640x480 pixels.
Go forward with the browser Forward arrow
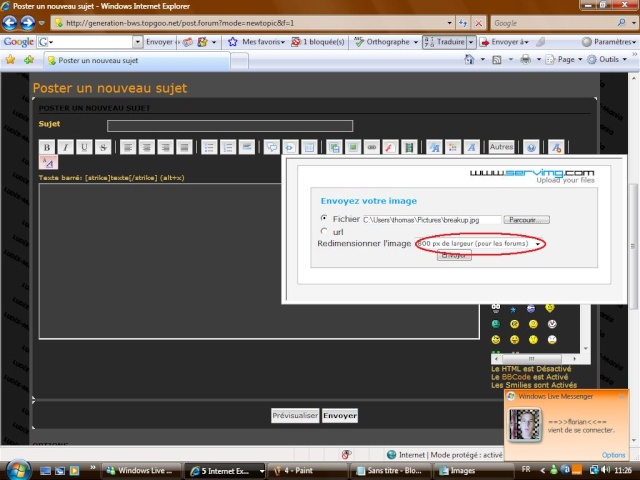click(x=28, y=23)
